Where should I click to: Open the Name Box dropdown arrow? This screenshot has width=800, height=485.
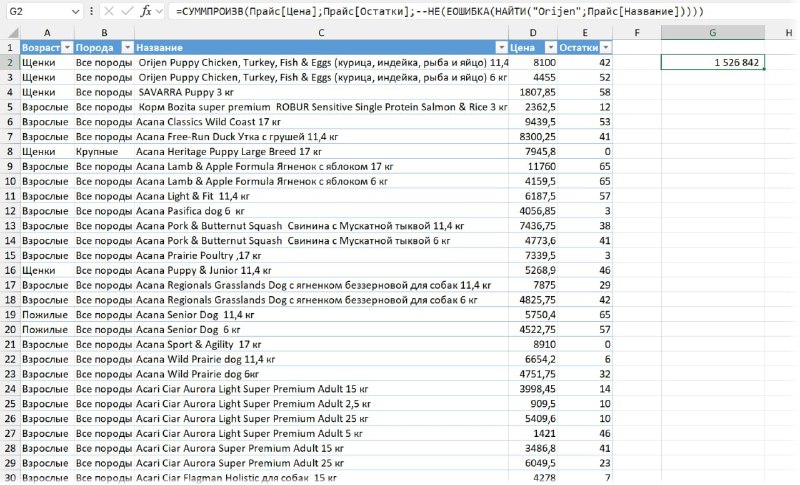point(76,11)
